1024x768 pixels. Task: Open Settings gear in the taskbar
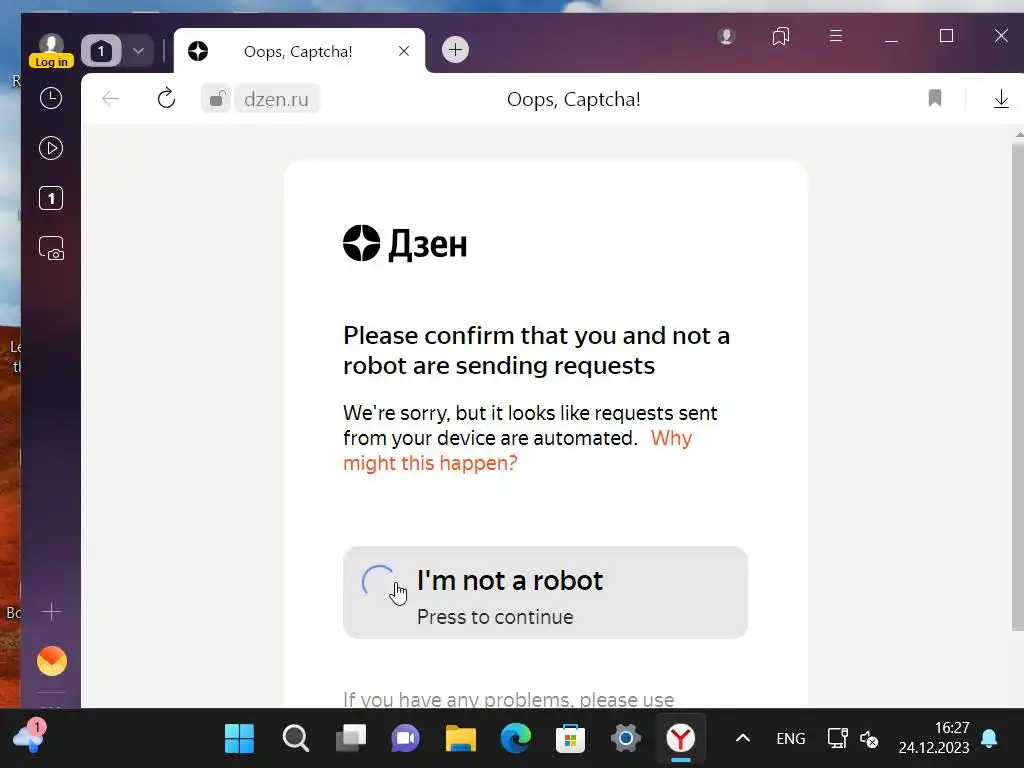(626, 739)
